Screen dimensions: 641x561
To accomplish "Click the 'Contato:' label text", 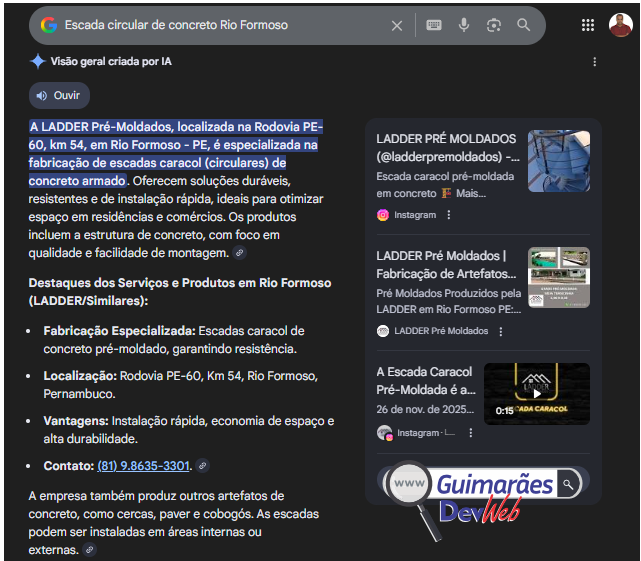I will (x=68, y=466).
